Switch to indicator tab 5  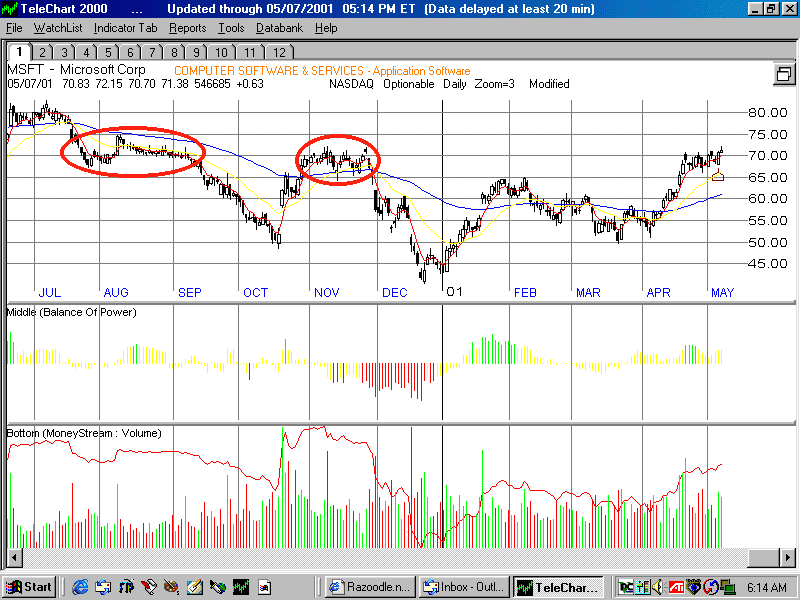click(108, 53)
